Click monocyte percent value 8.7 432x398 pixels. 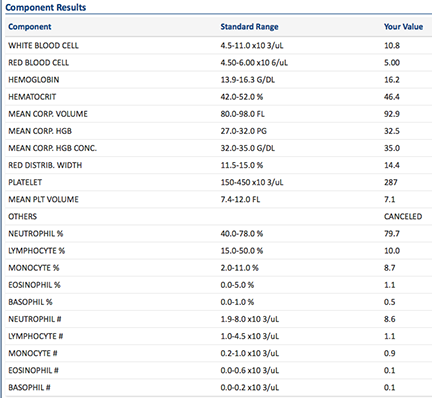tap(390, 268)
